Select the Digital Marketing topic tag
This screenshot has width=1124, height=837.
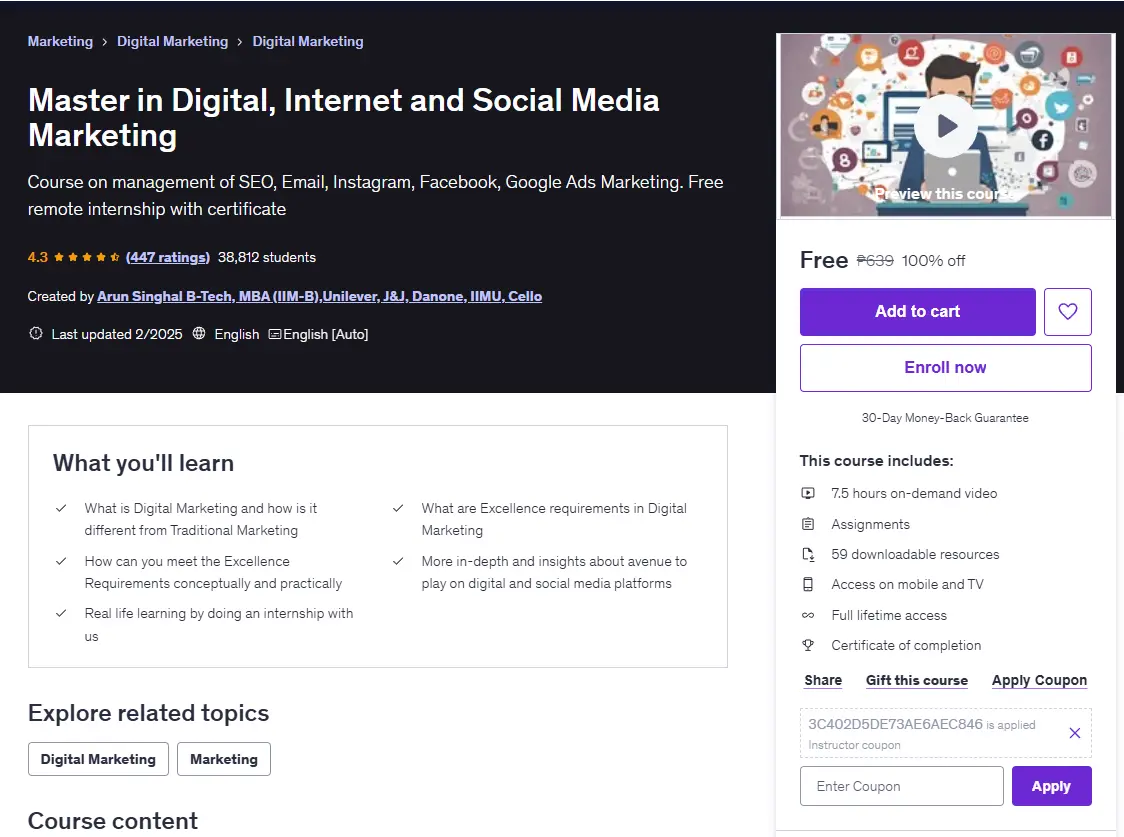[x=98, y=759]
